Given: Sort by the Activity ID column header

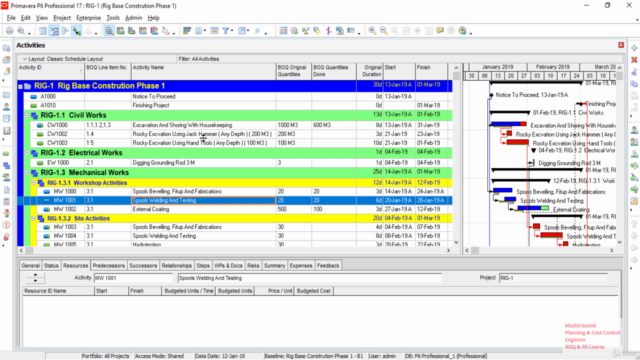Looking at the screenshot, I should pyautogui.click(x=51, y=71).
